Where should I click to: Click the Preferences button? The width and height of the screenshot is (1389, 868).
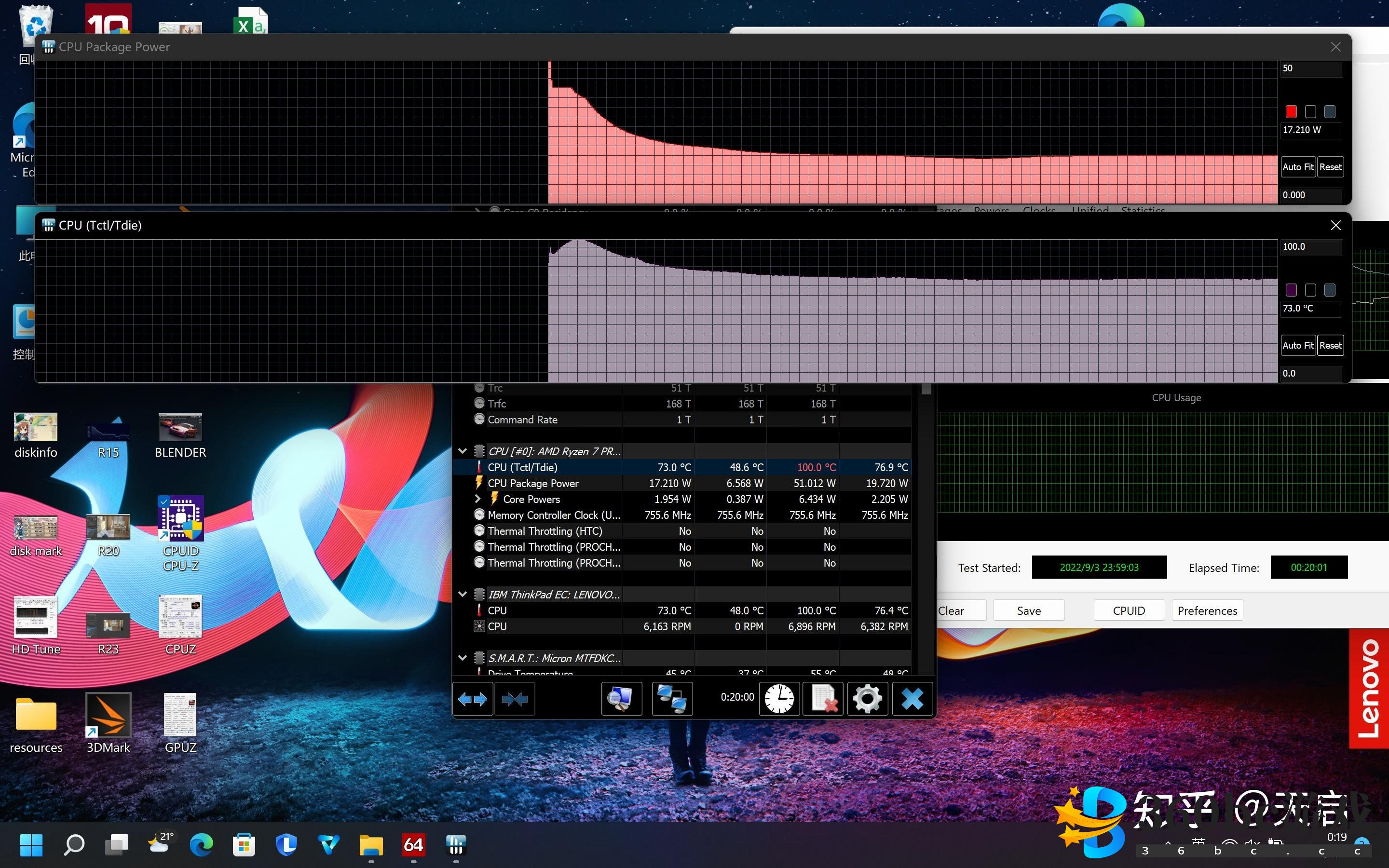[x=1207, y=611]
